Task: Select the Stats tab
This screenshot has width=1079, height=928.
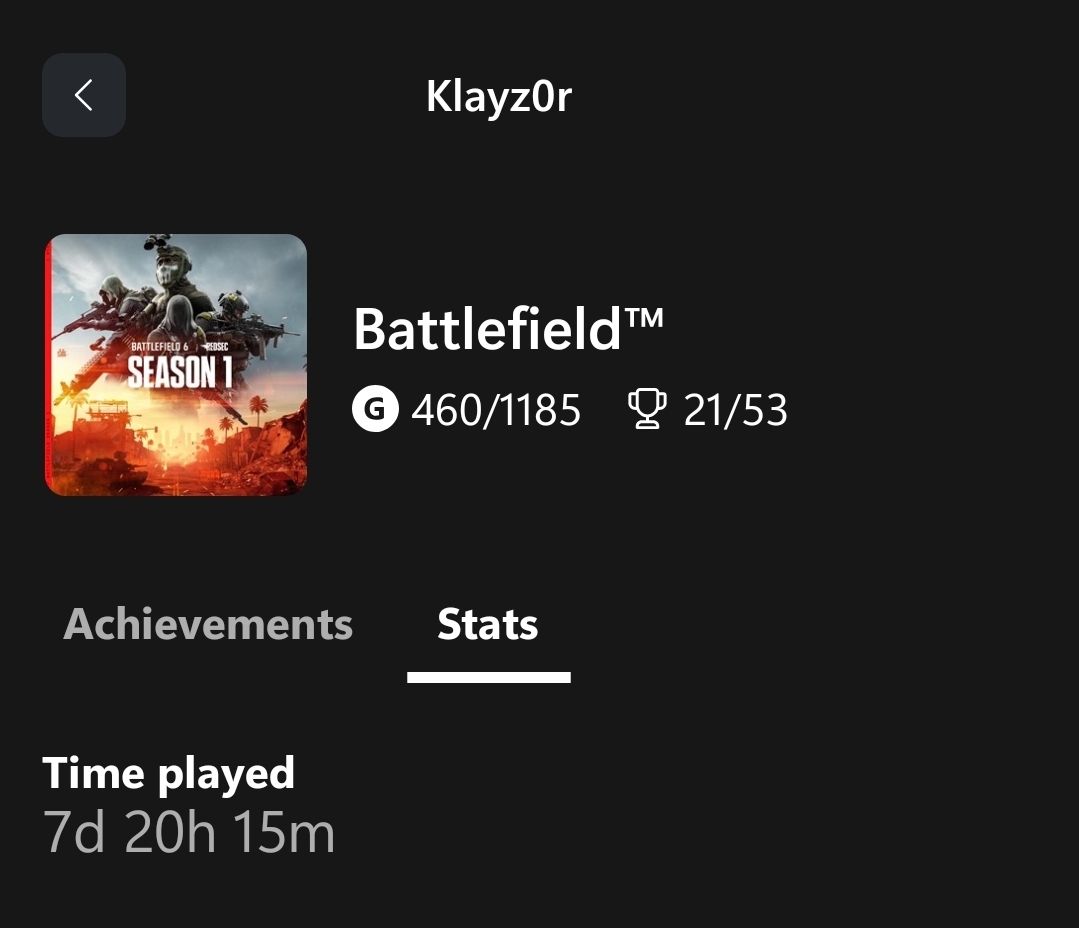Action: [x=488, y=625]
